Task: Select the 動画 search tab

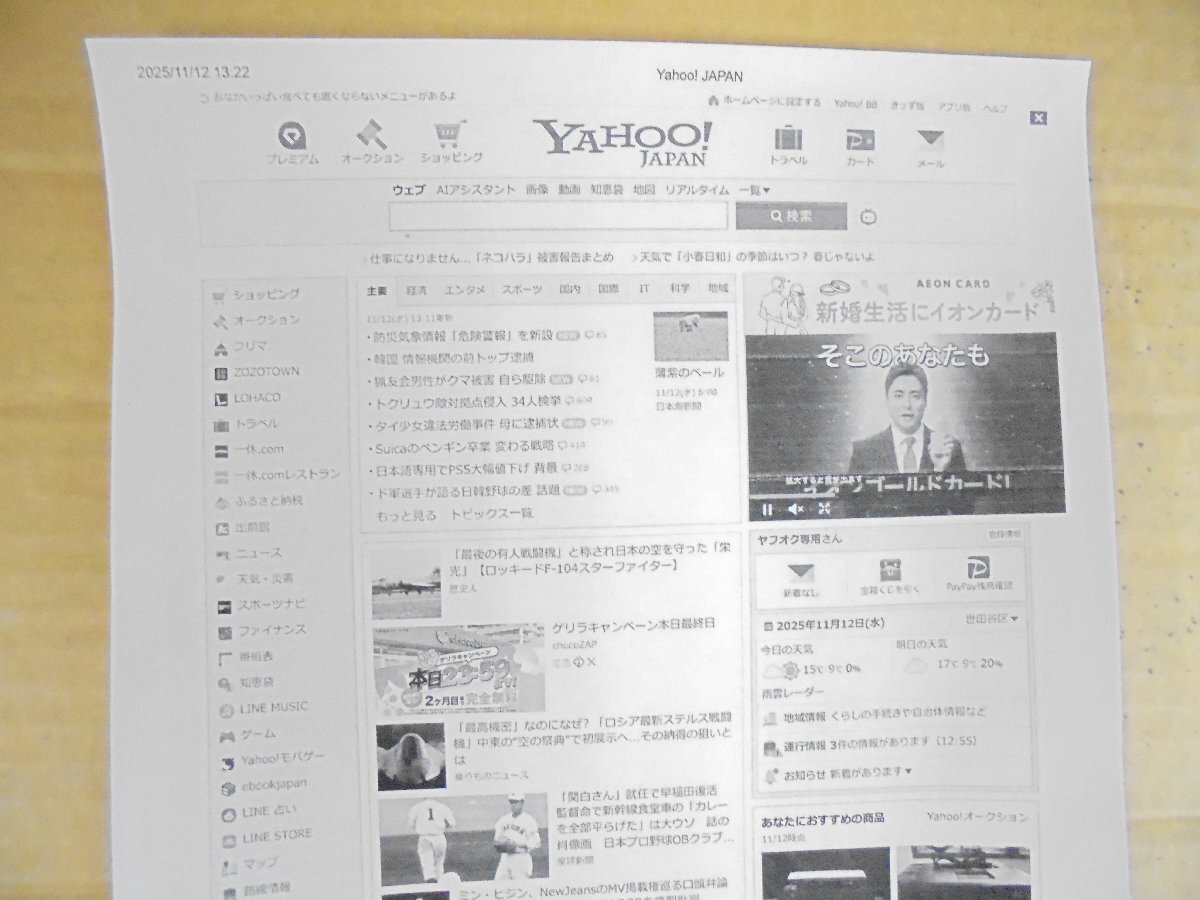Action: tap(569, 189)
